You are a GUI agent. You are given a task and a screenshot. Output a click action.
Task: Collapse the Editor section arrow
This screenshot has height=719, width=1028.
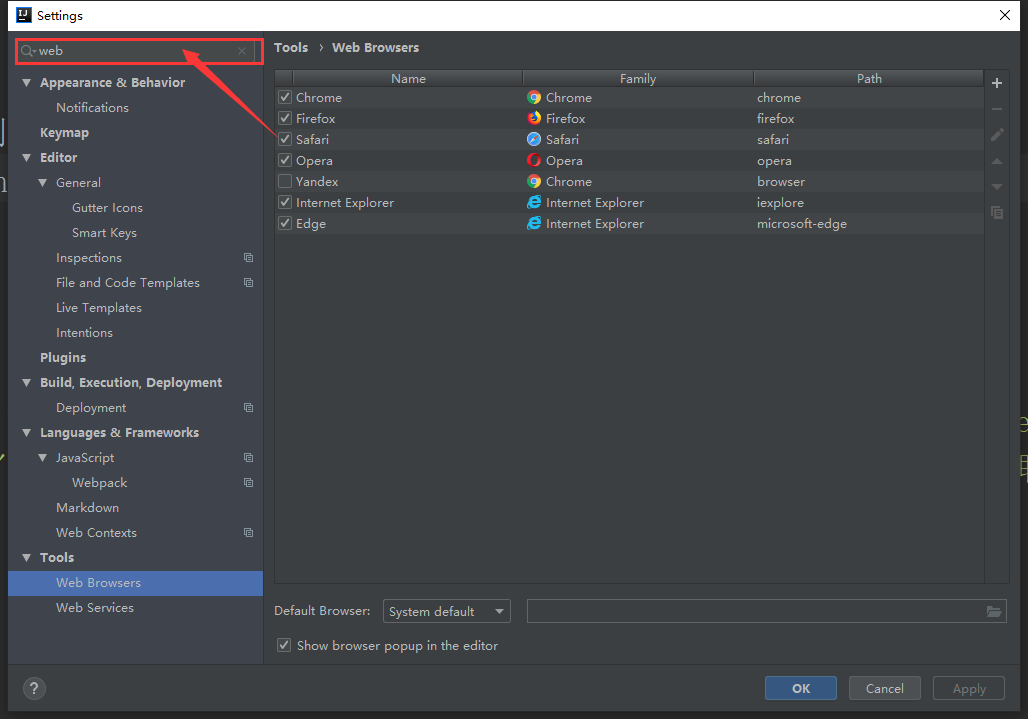coord(26,158)
